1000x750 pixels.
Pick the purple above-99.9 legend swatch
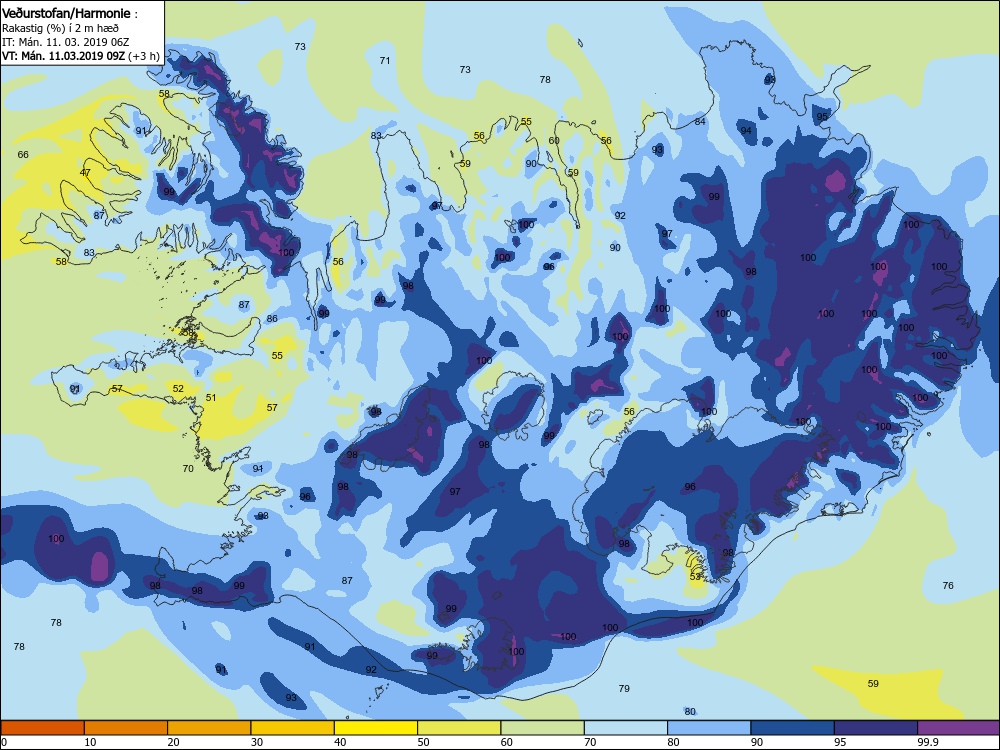click(x=959, y=728)
